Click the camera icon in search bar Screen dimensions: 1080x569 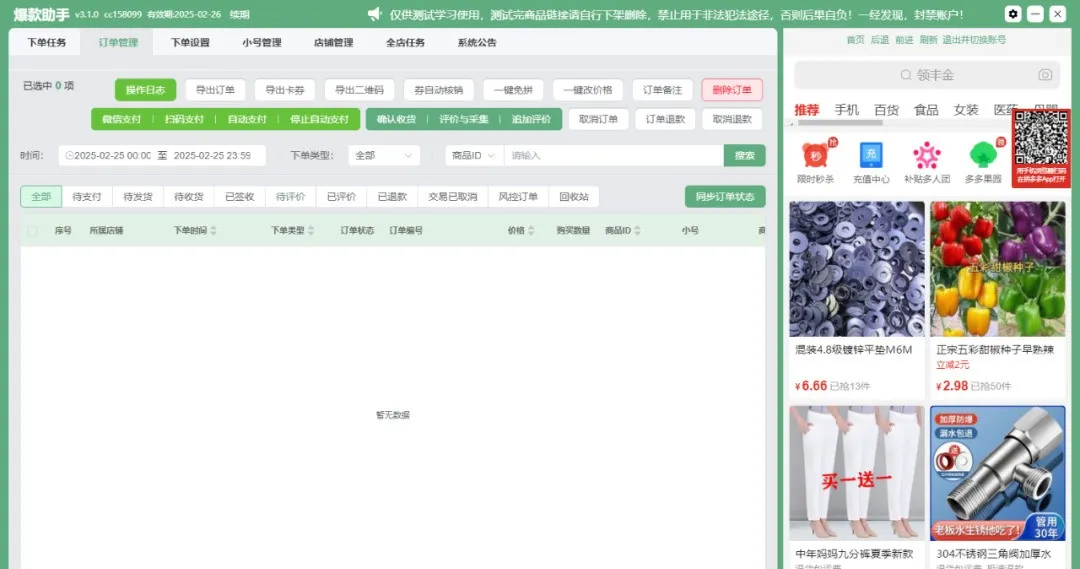[1045, 75]
